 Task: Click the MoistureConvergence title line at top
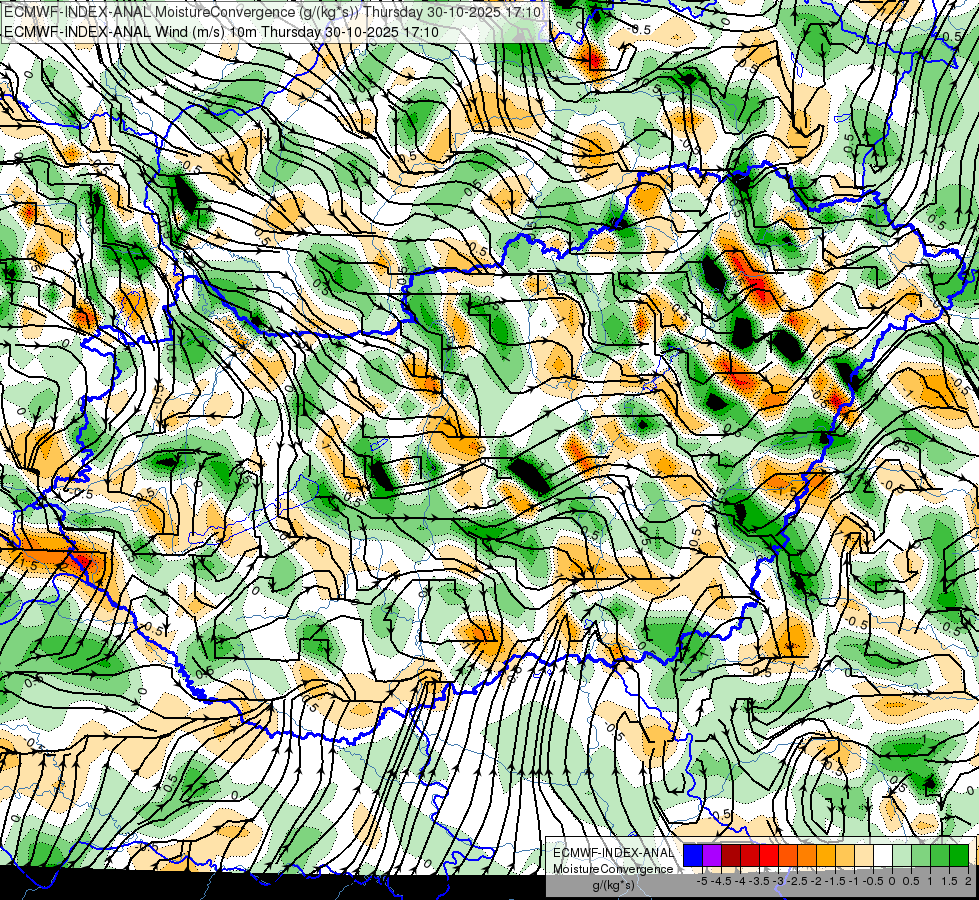pyautogui.click(x=272, y=12)
